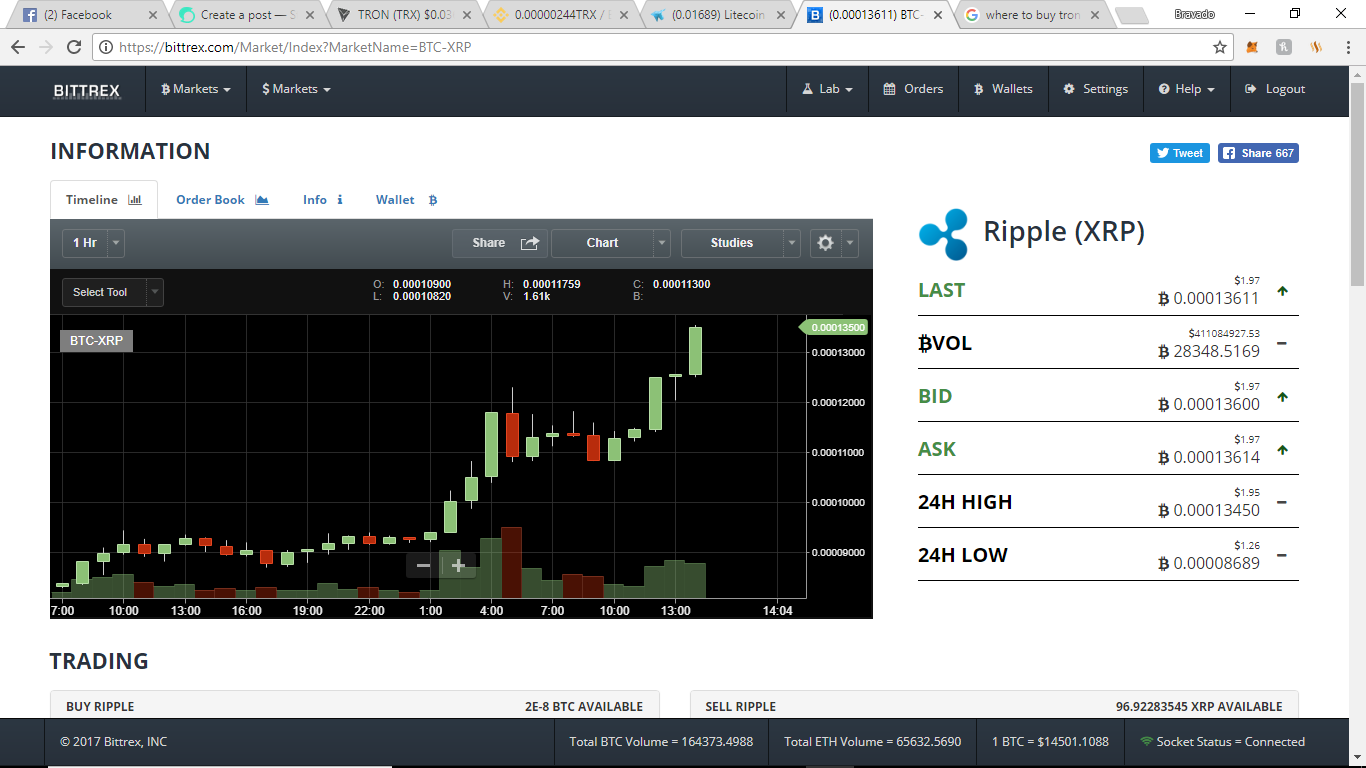
Task: Reload the Bittrex page
Action: tap(74, 47)
